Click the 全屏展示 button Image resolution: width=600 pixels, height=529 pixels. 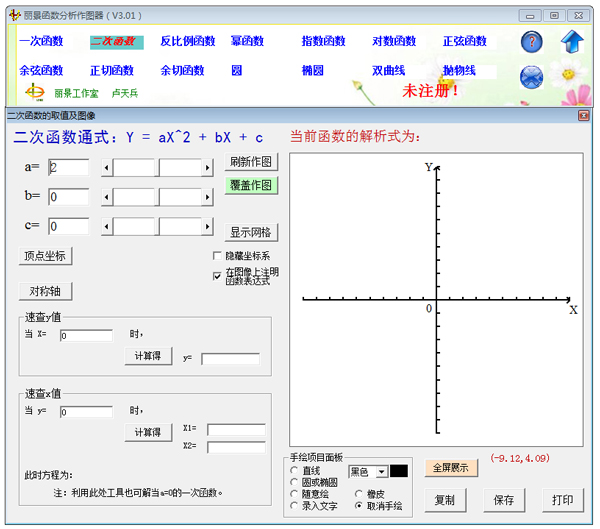pos(451,468)
